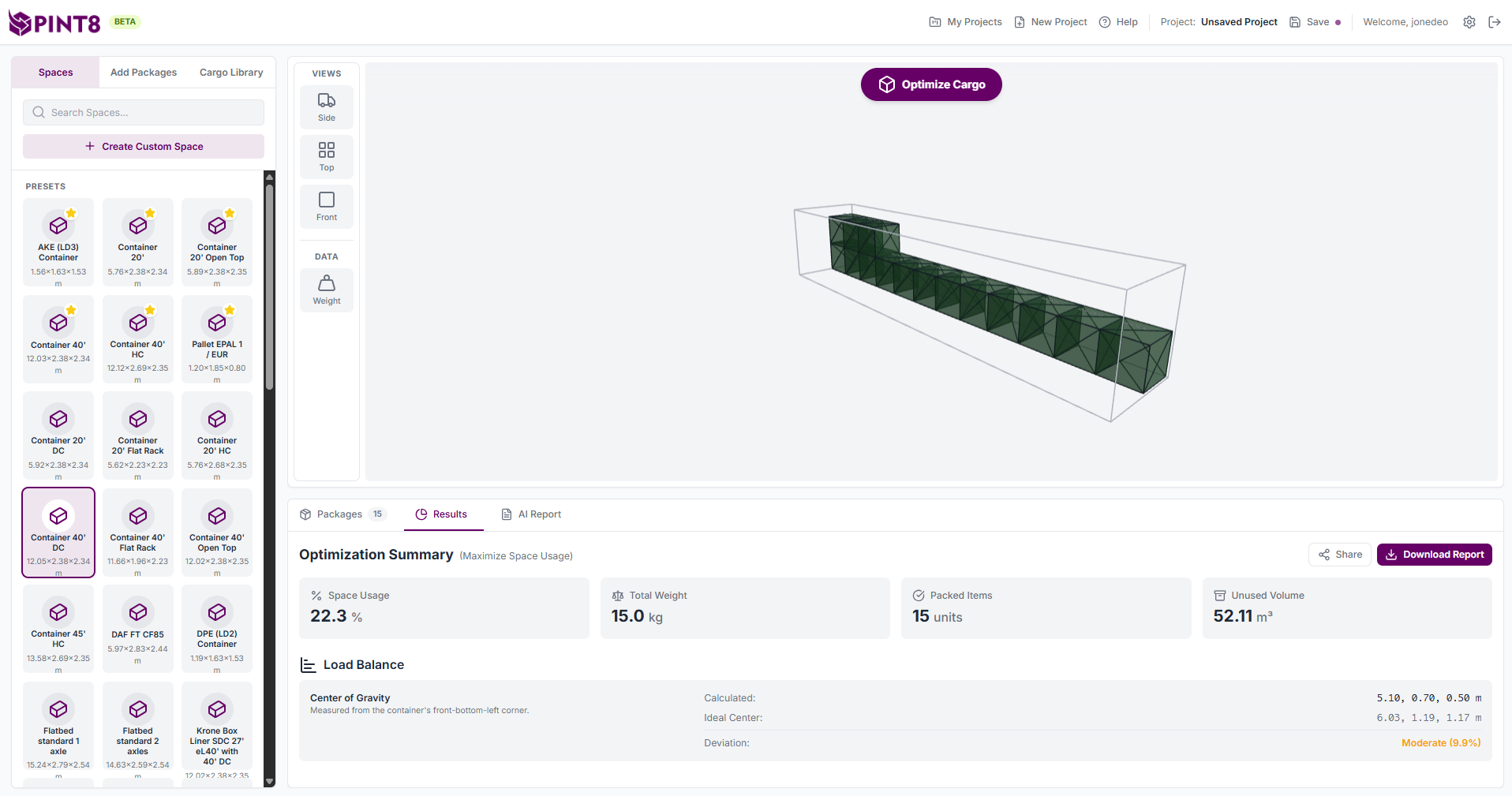The width and height of the screenshot is (1512, 796).
Task: Click the Total Weight 15.0 kg value
Action: pos(637,616)
